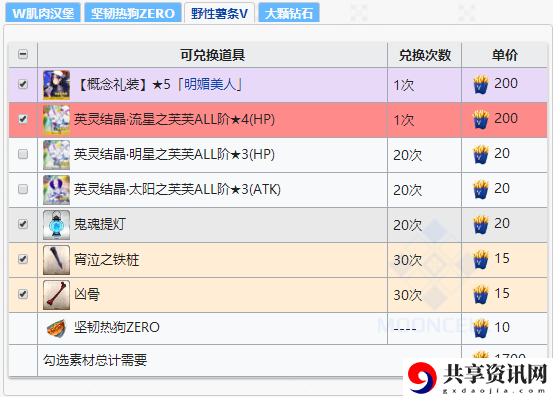Open the 明媚美人 link
This screenshot has height=397, width=553.
209,84
